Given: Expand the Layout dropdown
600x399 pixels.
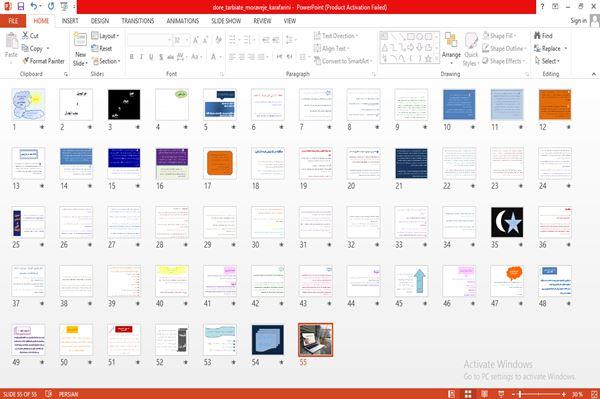Looking at the screenshot, I should coord(105,36).
